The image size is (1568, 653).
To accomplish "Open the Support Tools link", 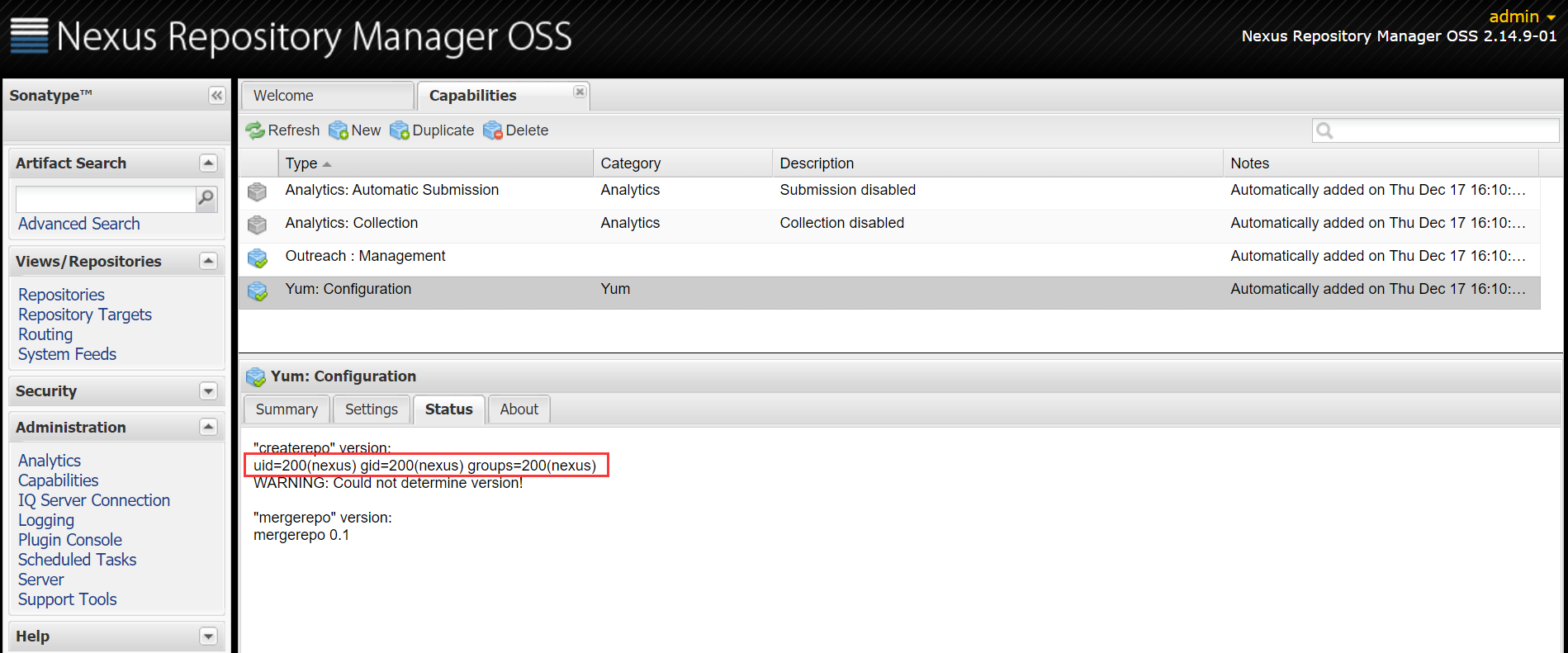I will click(x=68, y=599).
